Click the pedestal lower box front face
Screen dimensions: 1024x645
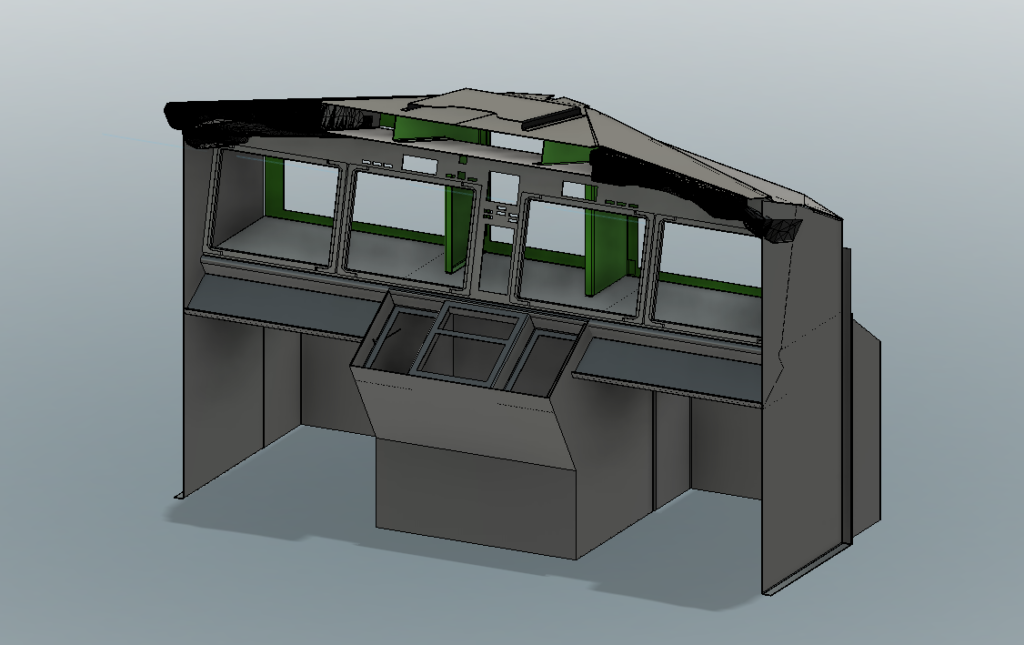tap(476, 500)
